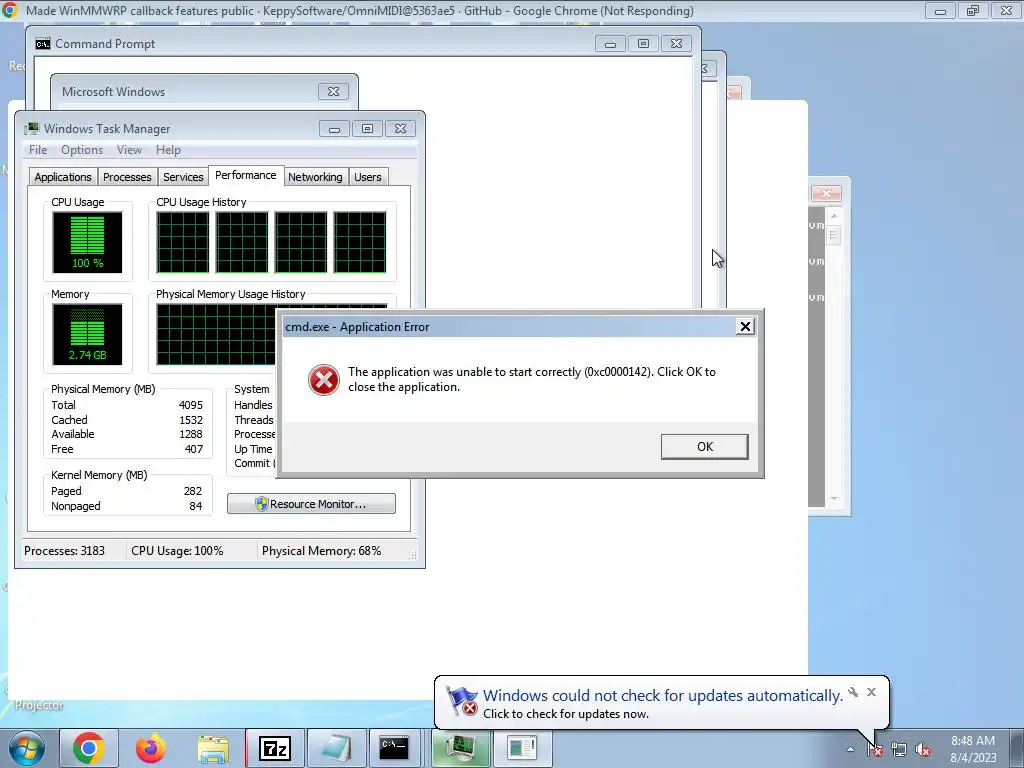Switch to the Processes tab
This screenshot has width=1024, height=768.
pyautogui.click(x=127, y=177)
